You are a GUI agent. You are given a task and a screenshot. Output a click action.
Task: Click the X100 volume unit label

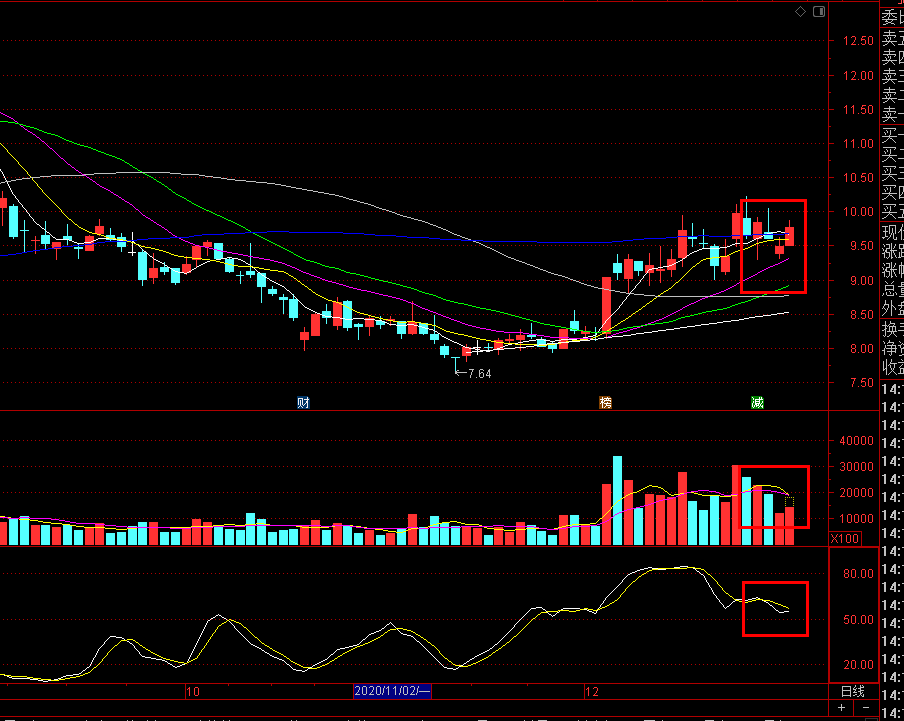pyautogui.click(x=845, y=538)
